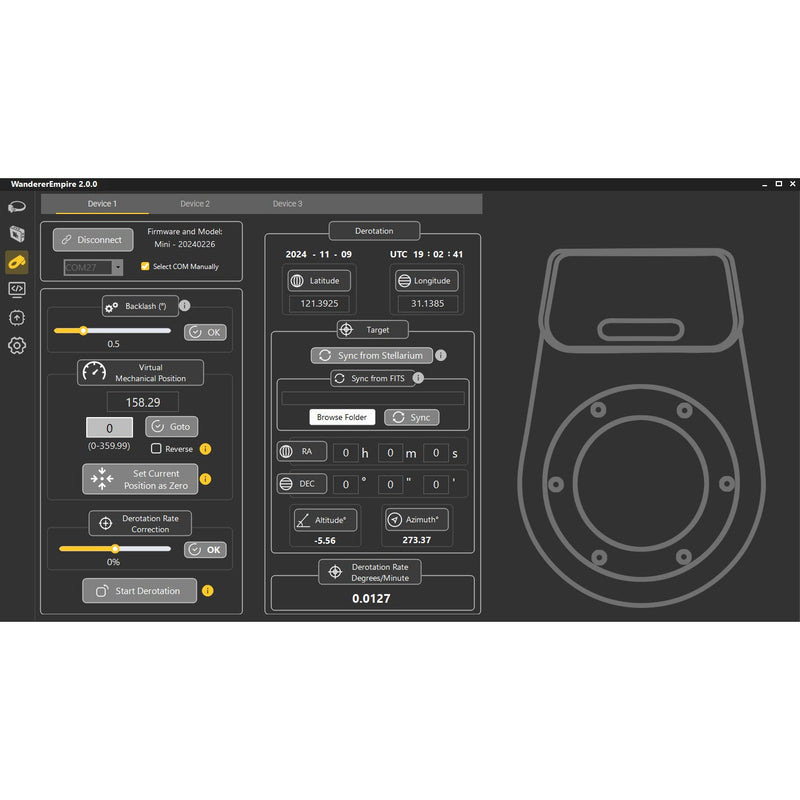Toggle Select COM Manually checkbox
The width and height of the screenshot is (800, 800).
pyautogui.click(x=145, y=266)
